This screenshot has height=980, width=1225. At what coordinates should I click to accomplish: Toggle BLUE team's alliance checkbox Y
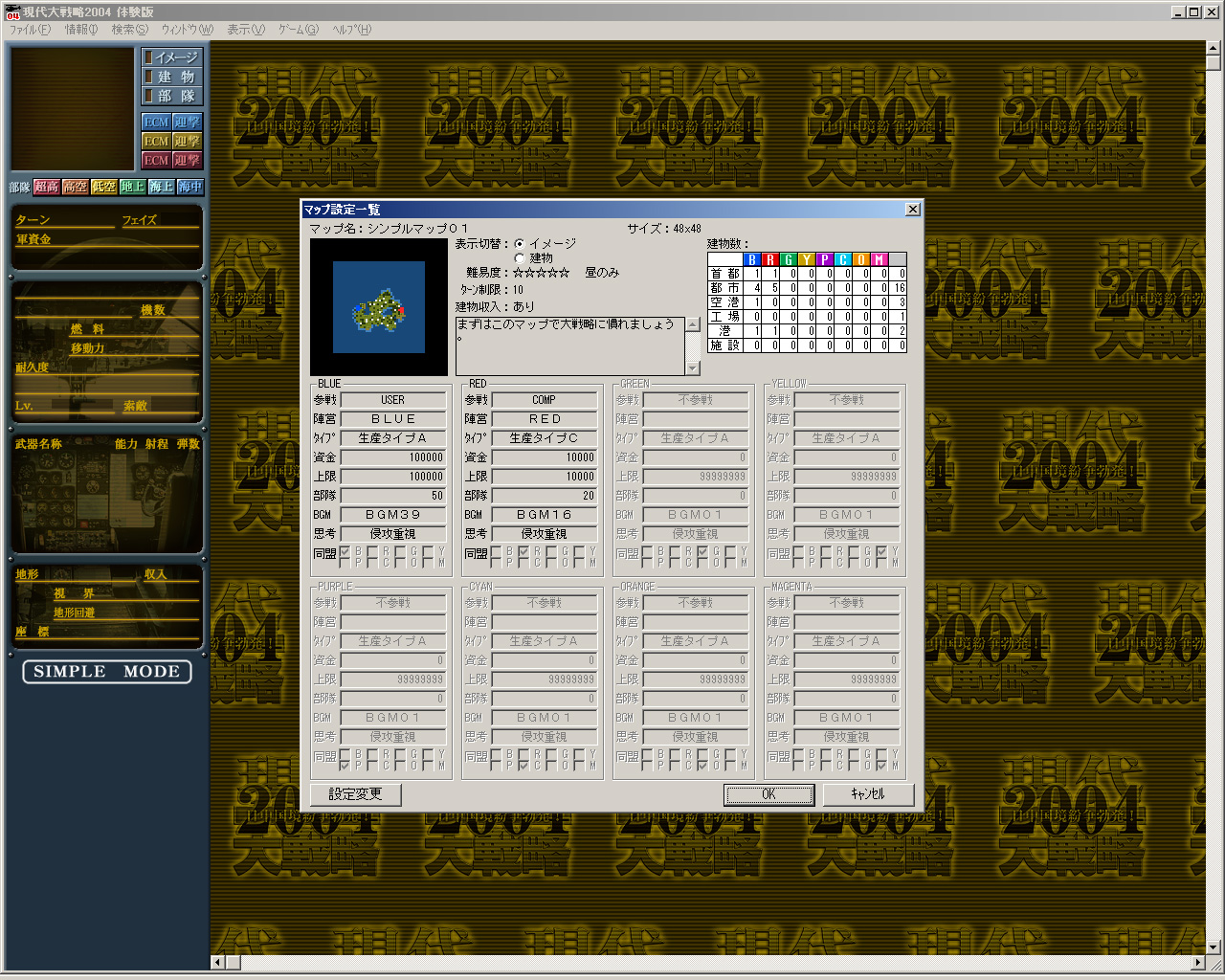click(429, 553)
